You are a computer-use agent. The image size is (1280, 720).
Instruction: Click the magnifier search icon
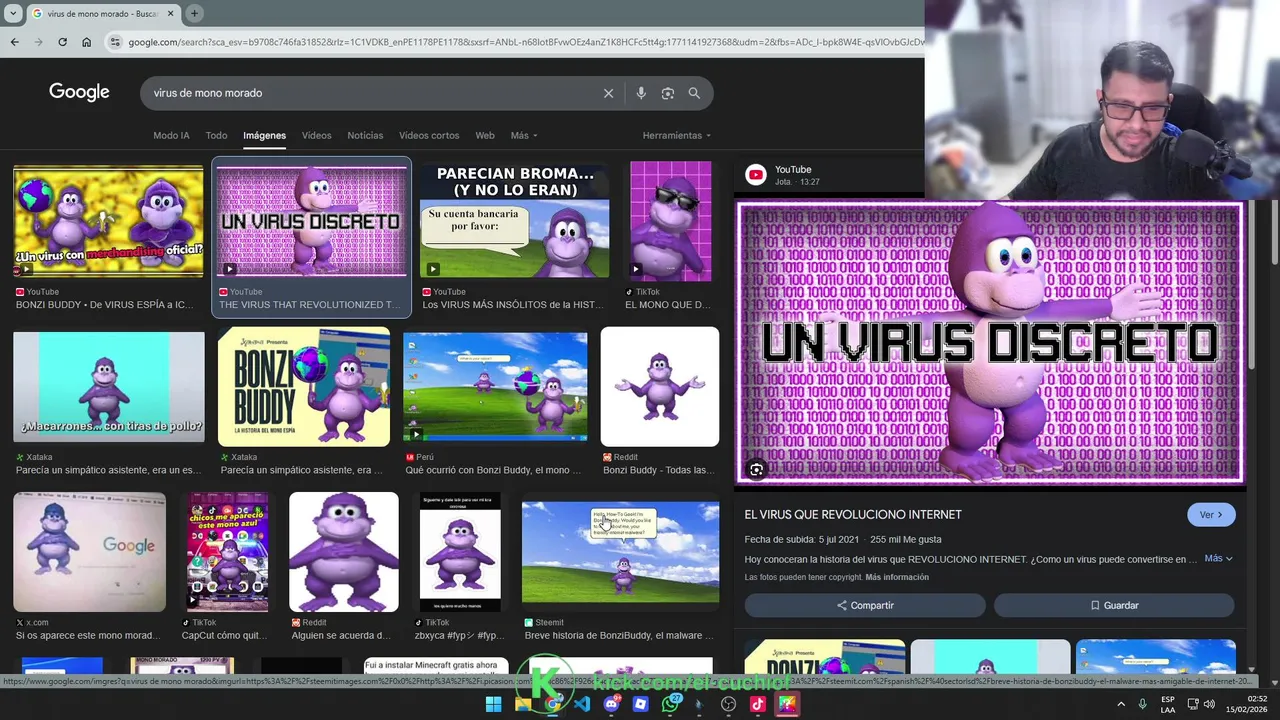(694, 93)
